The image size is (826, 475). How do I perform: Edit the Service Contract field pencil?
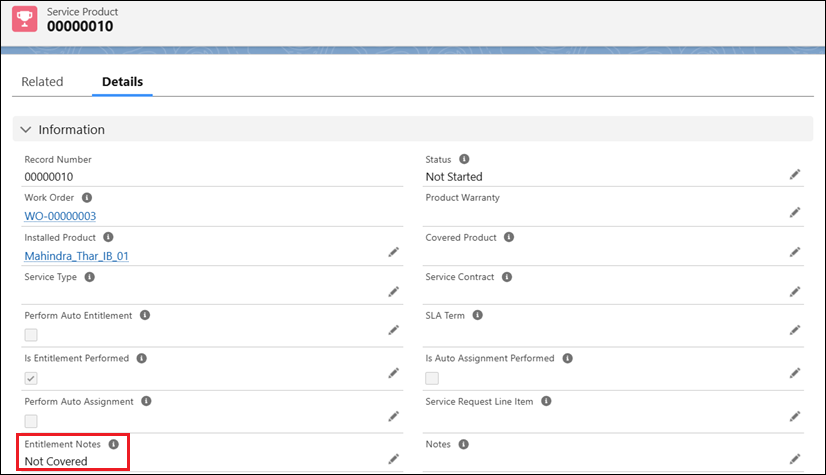coord(795,291)
